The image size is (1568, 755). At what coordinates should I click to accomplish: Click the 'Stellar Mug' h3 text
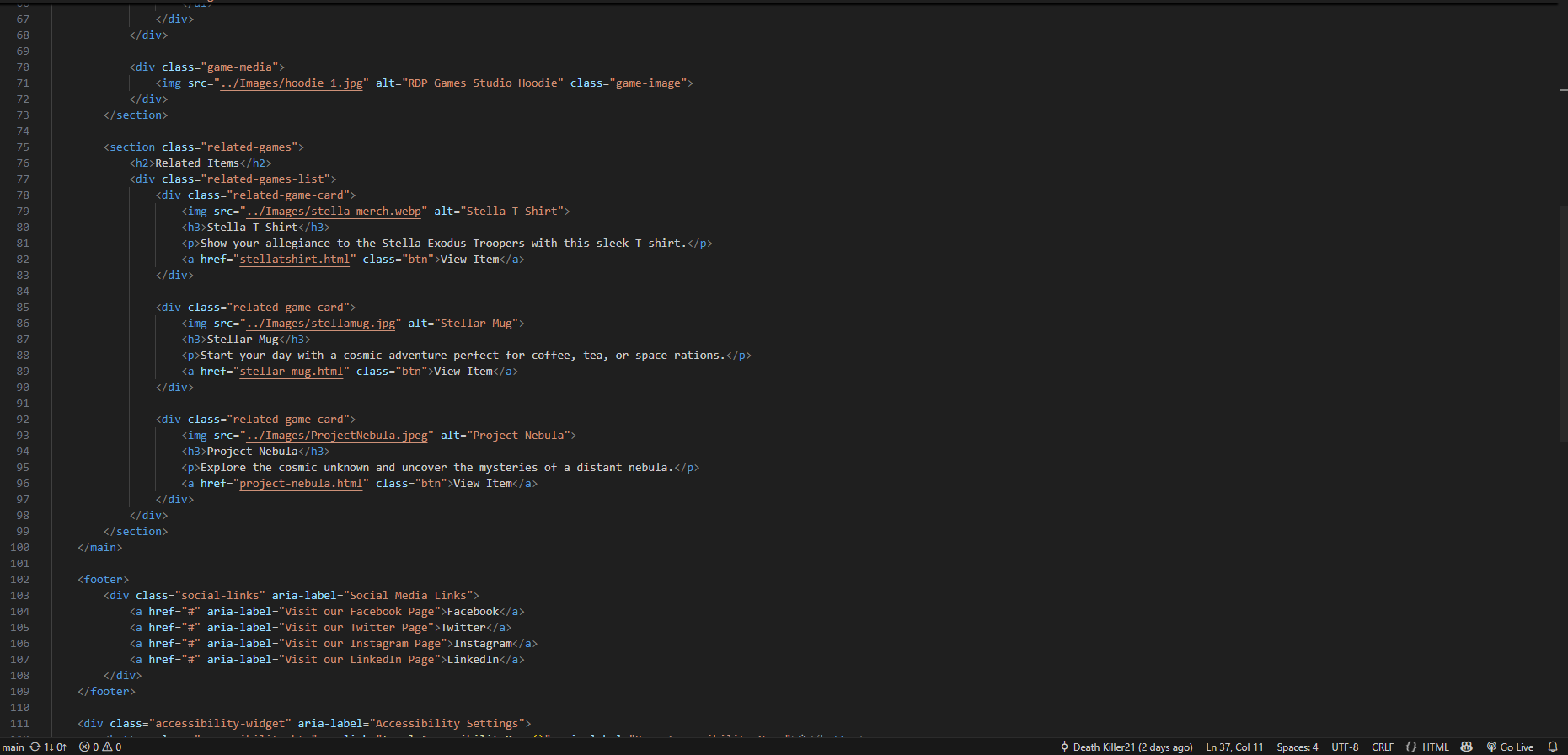click(x=243, y=340)
